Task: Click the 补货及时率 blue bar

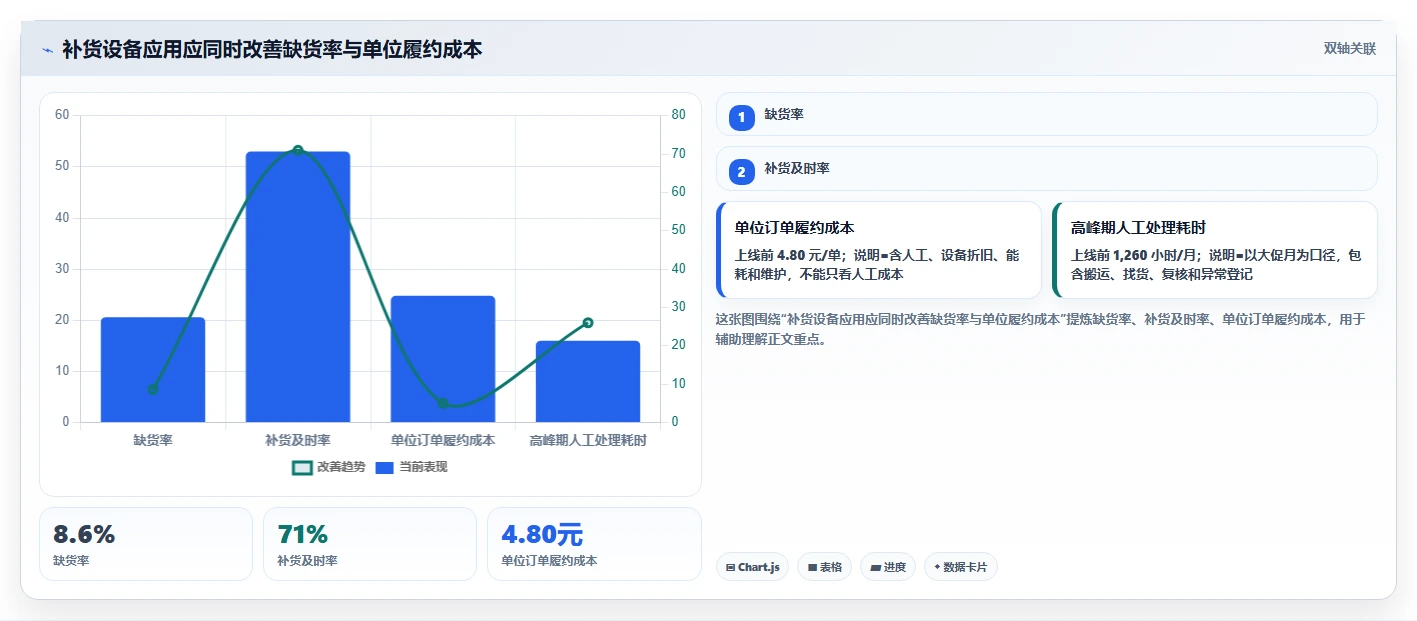Action: (298, 287)
